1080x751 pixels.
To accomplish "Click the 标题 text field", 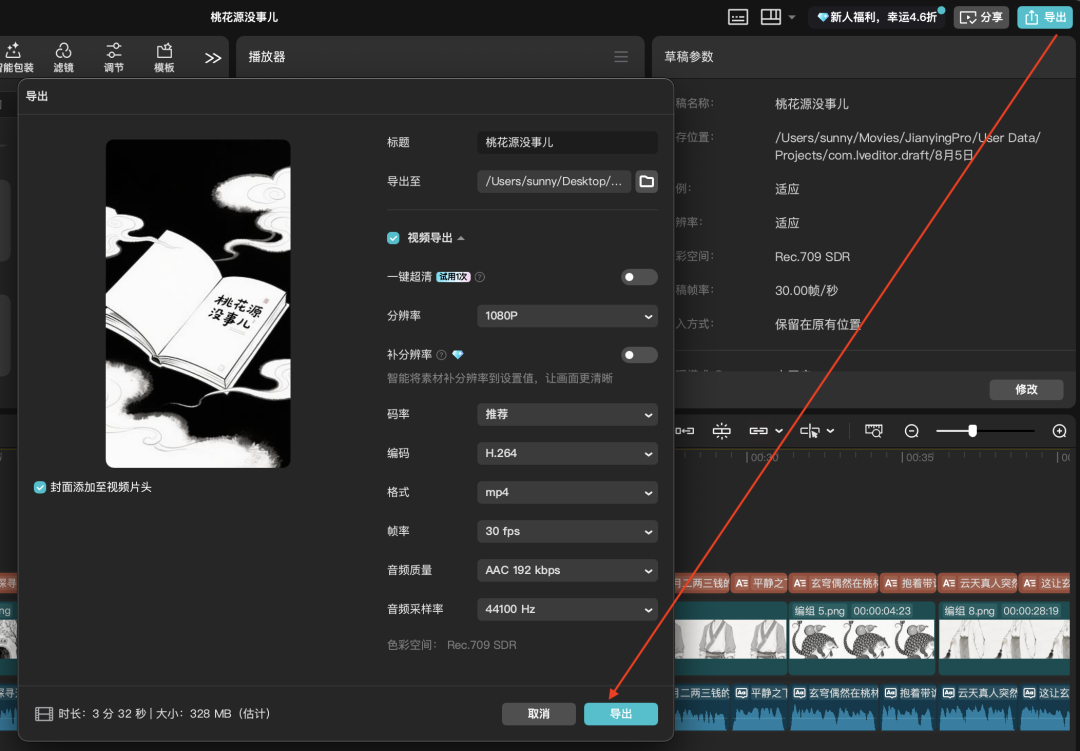I will coord(567,142).
